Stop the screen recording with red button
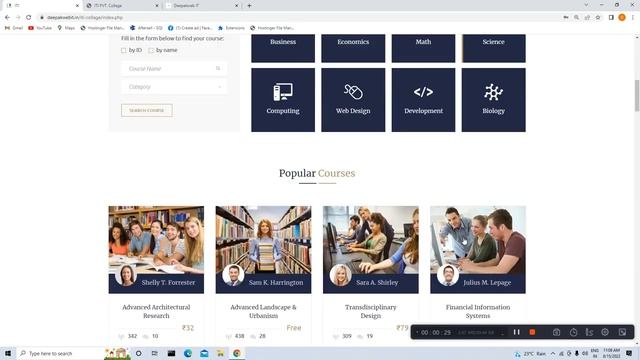 (x=532, y=332)
